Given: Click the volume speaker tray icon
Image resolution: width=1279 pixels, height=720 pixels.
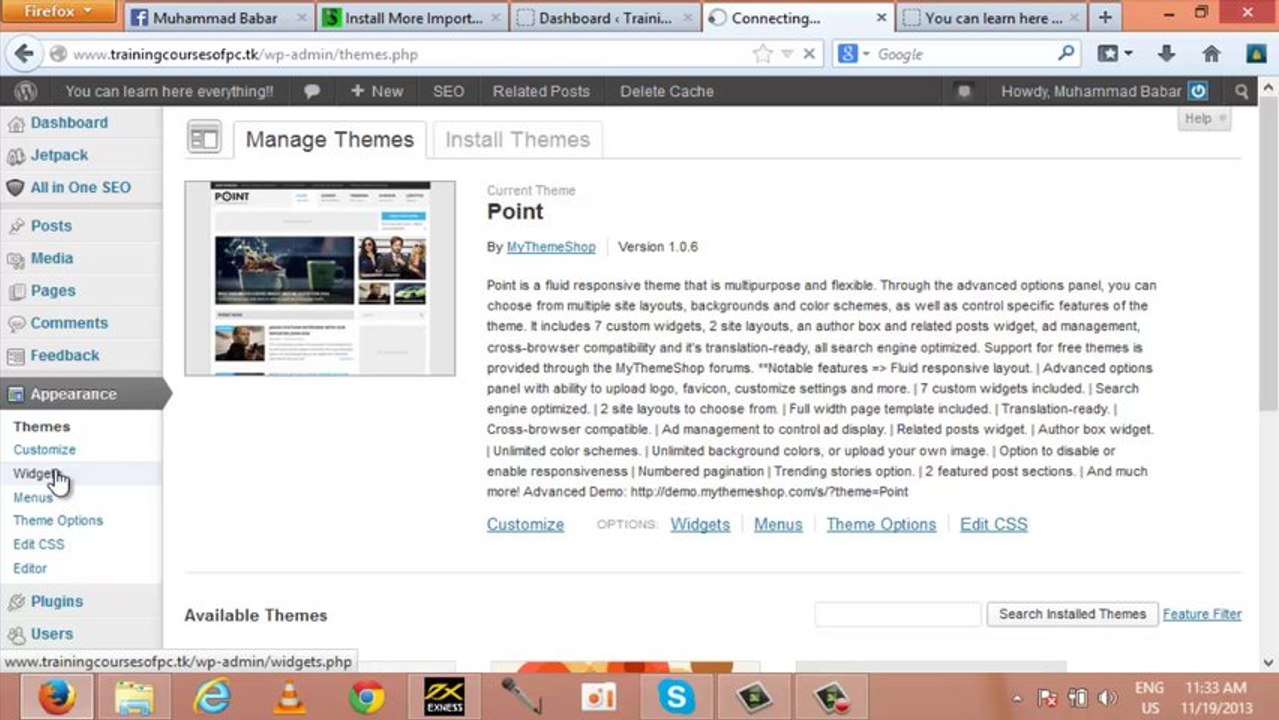Looking at the screenshot, I should pyautogui.click(x=1107, y=697).
